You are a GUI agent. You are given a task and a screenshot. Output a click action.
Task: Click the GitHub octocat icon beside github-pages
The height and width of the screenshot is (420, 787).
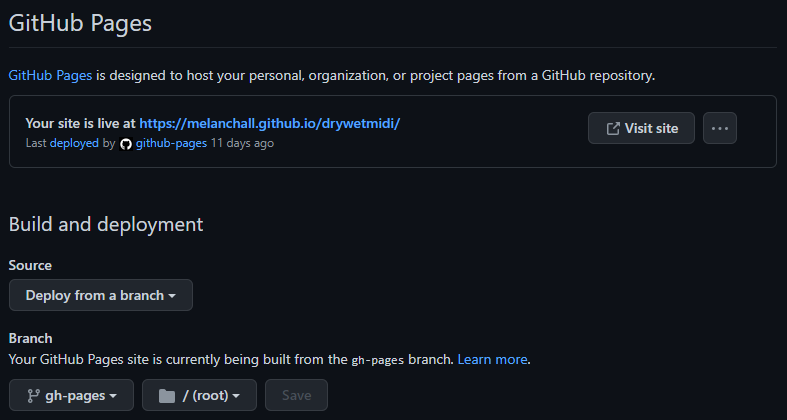pos(126,144)
